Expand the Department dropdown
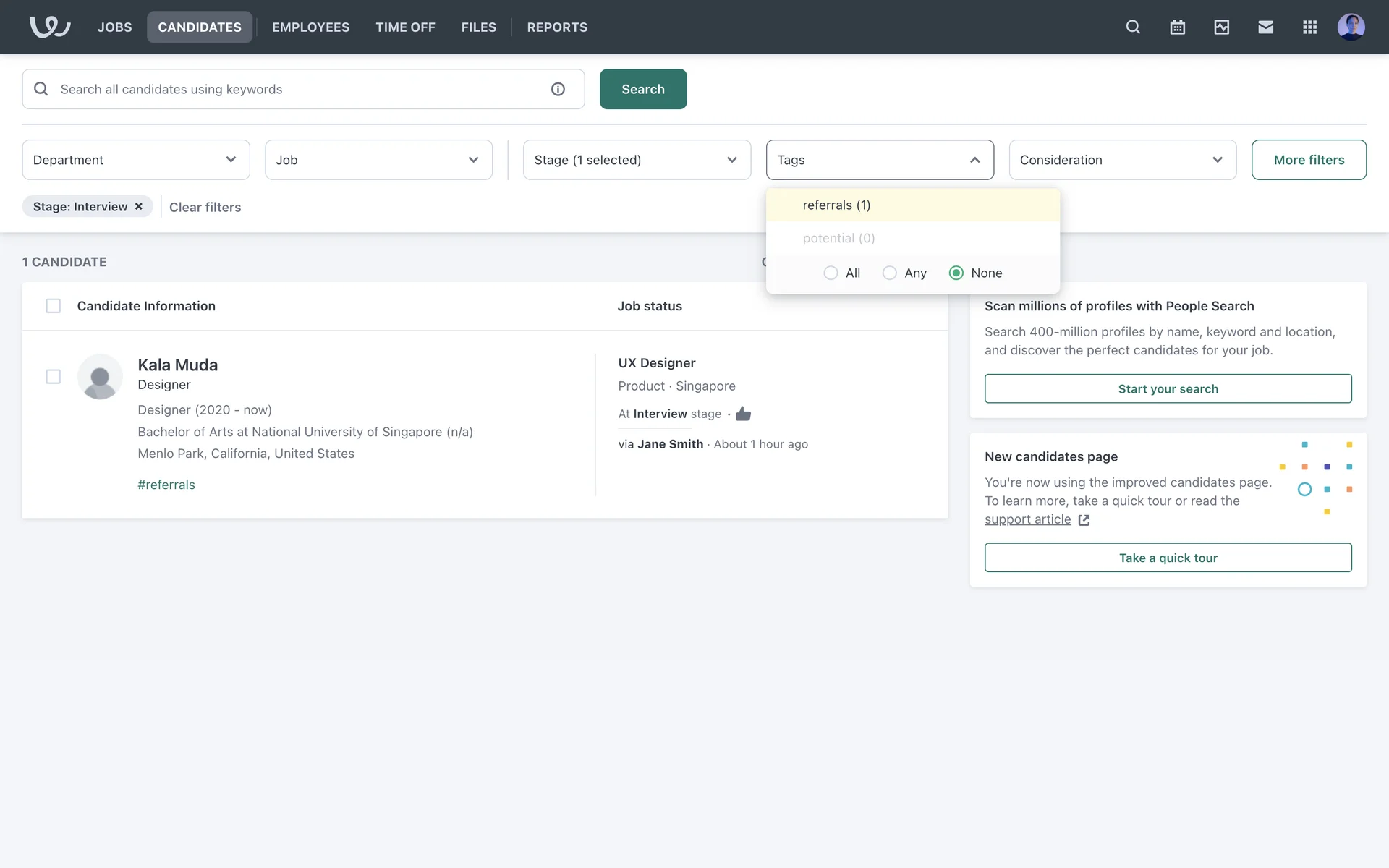The height and width of the screenshot is (868, 1389). 135,160
